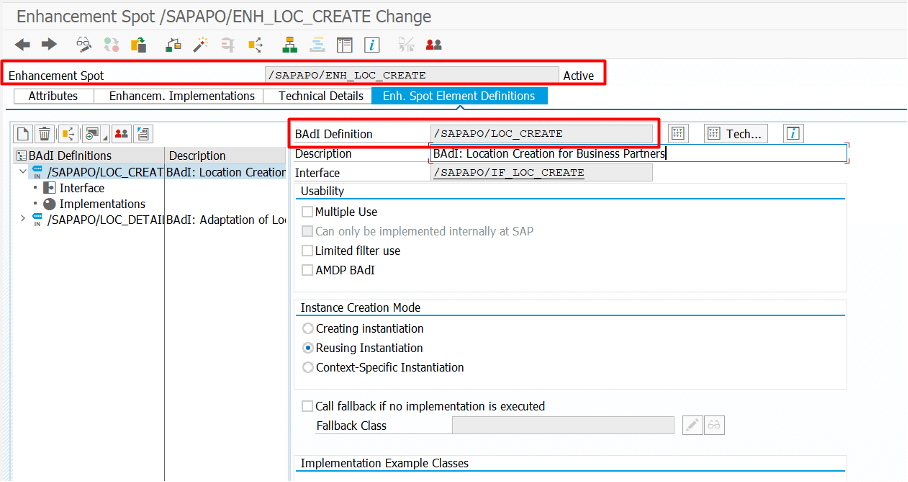Expand the /SAPAPO/LOC_DETAIL tree node
The image size is (908, 482).
[23, 219]
